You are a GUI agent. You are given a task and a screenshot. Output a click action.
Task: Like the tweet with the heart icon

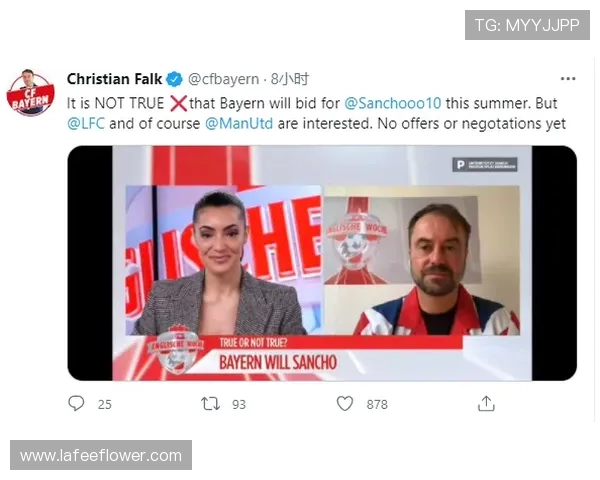tap(345, 404)
